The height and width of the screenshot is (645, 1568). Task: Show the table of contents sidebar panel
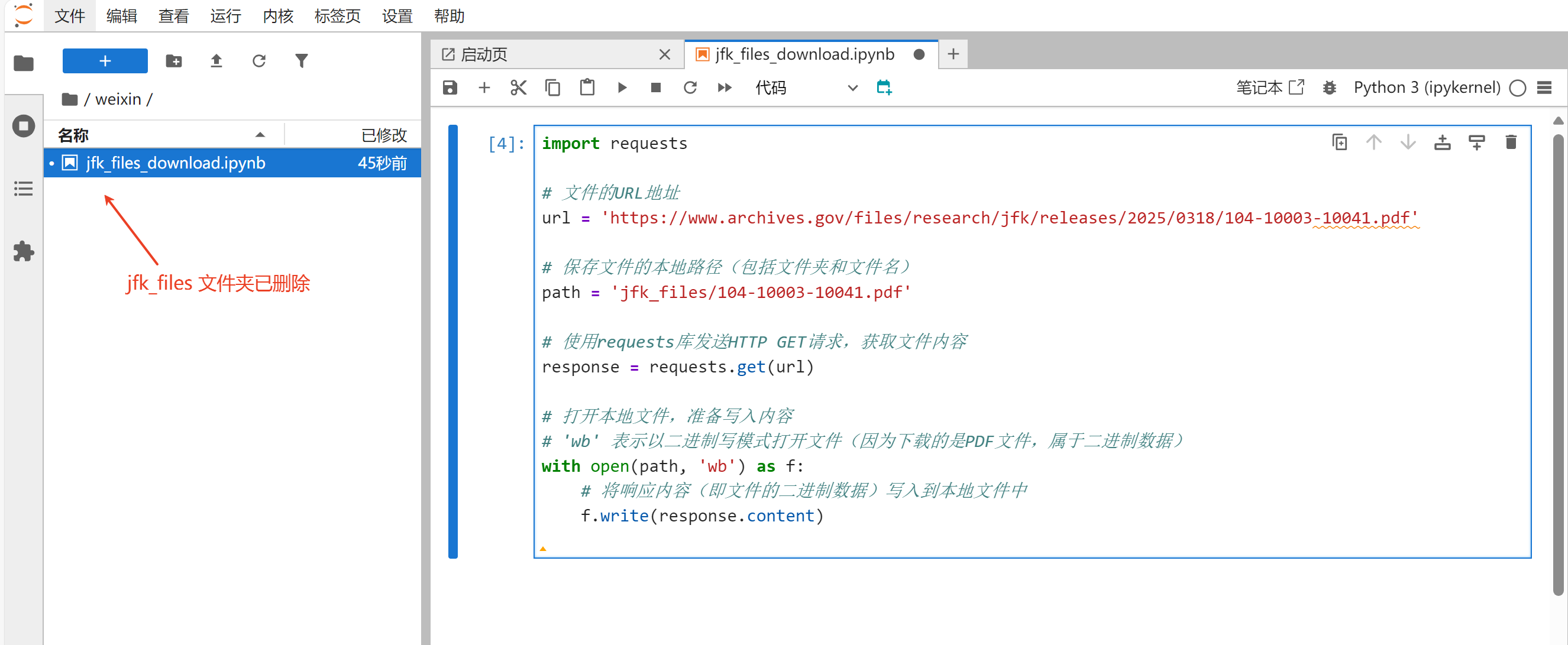23,189
